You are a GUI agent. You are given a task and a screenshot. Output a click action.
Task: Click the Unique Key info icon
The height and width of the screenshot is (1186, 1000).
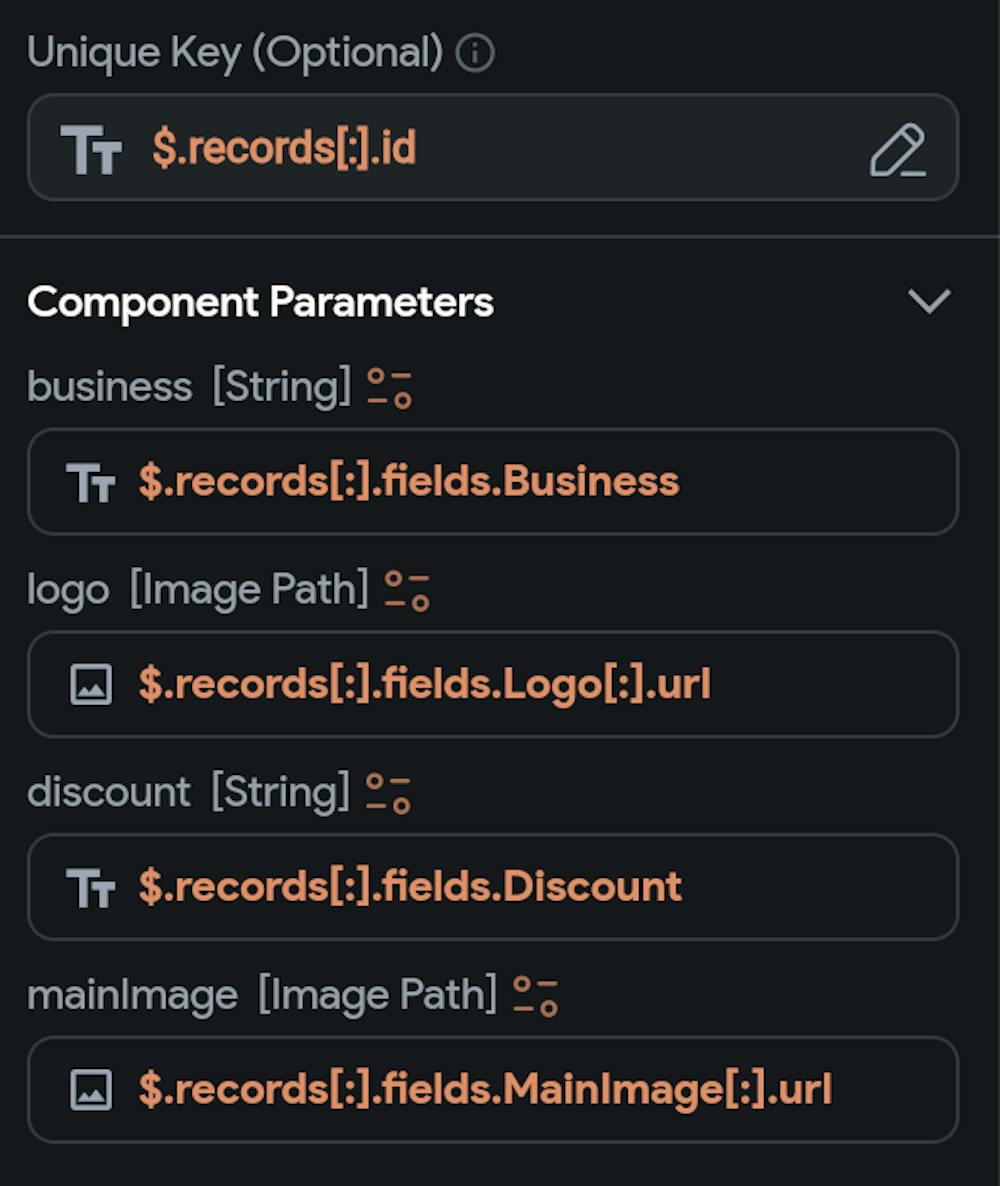pos(475,53)
